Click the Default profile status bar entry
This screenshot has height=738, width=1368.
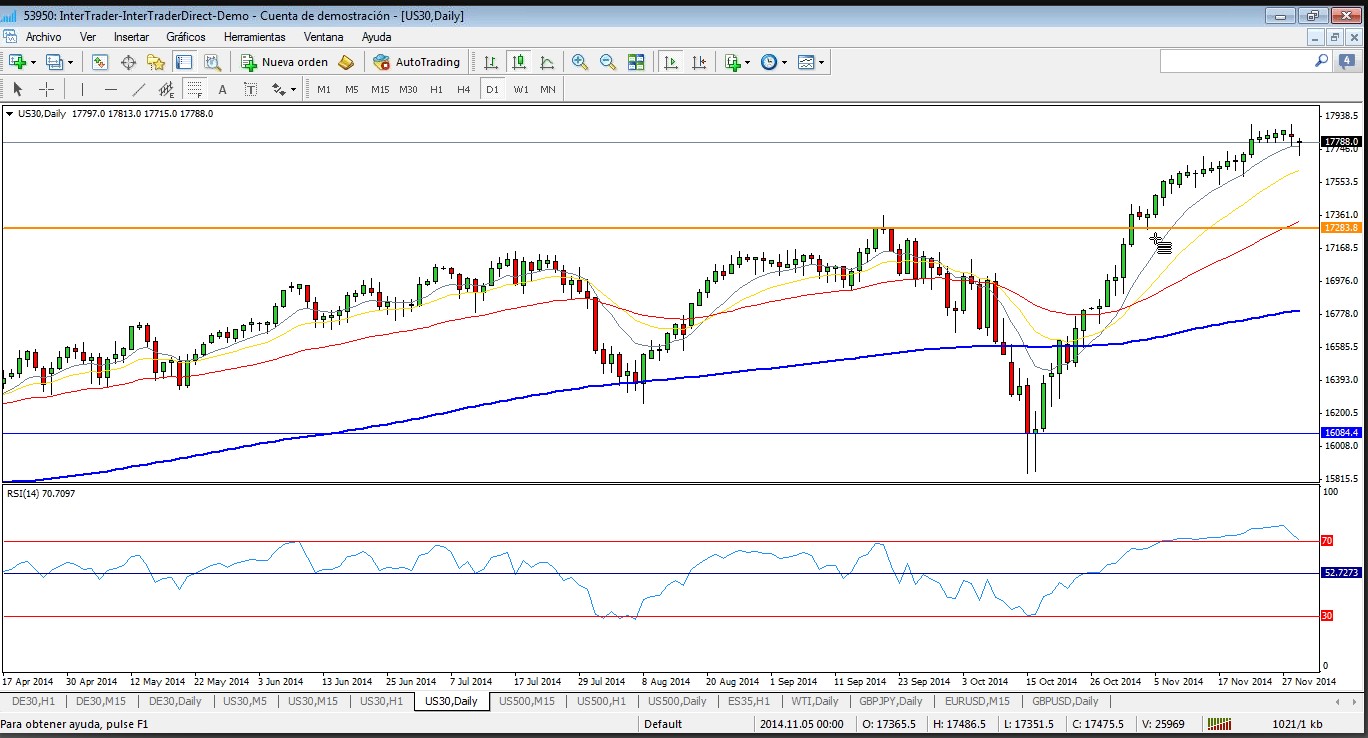coord(663,724)
